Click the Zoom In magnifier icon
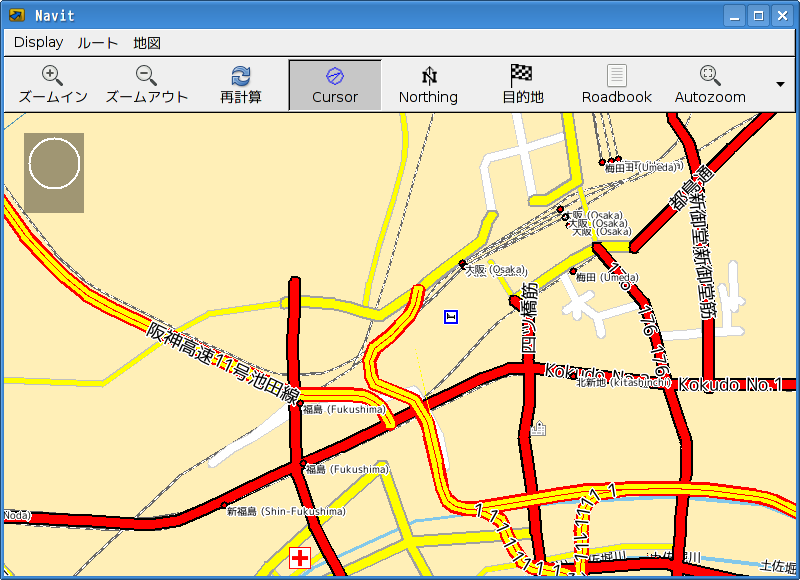 pos(53,76)
